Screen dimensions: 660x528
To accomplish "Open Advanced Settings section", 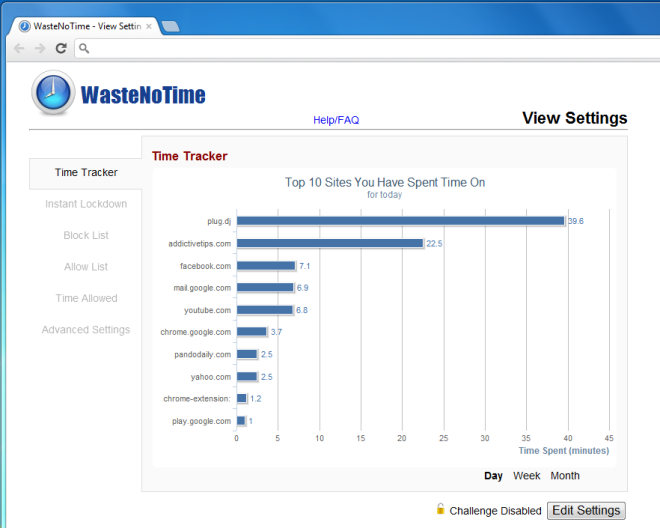I will tap(86, 330).
